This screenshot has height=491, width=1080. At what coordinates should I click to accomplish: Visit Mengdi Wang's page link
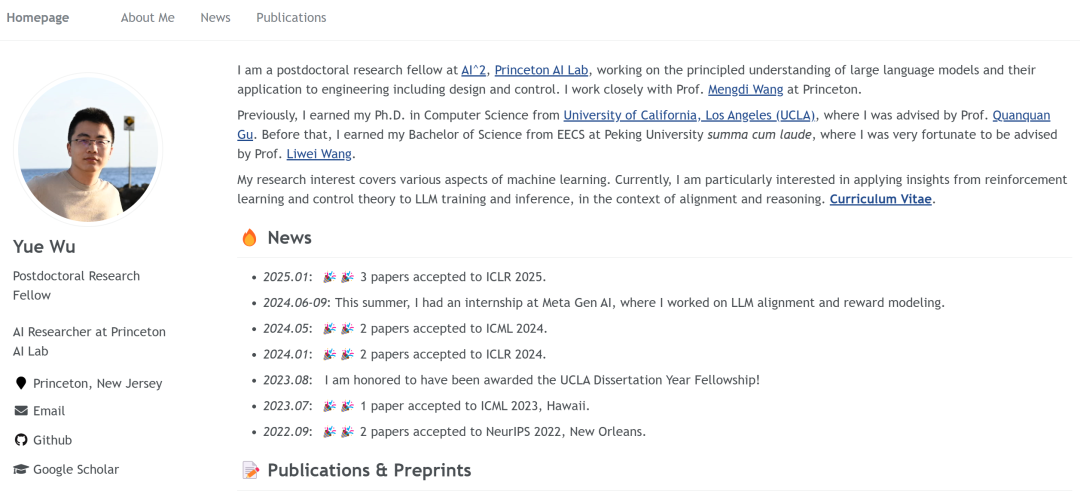pos(745,90)
